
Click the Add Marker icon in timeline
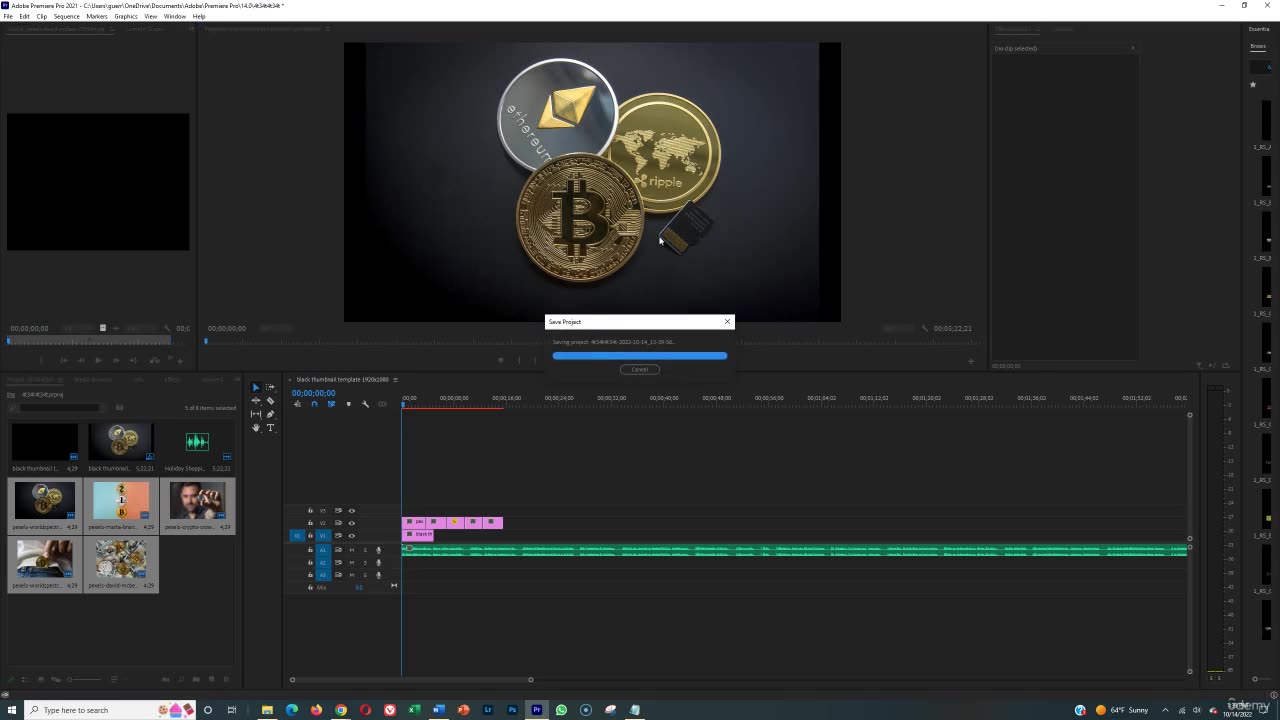coord(348,404)
